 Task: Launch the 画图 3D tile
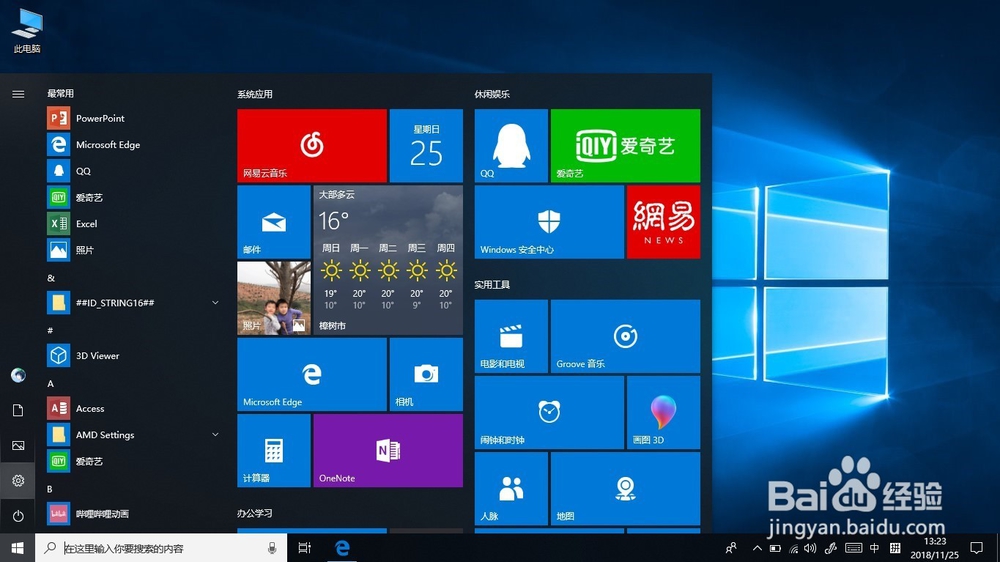tap(663, 412)
